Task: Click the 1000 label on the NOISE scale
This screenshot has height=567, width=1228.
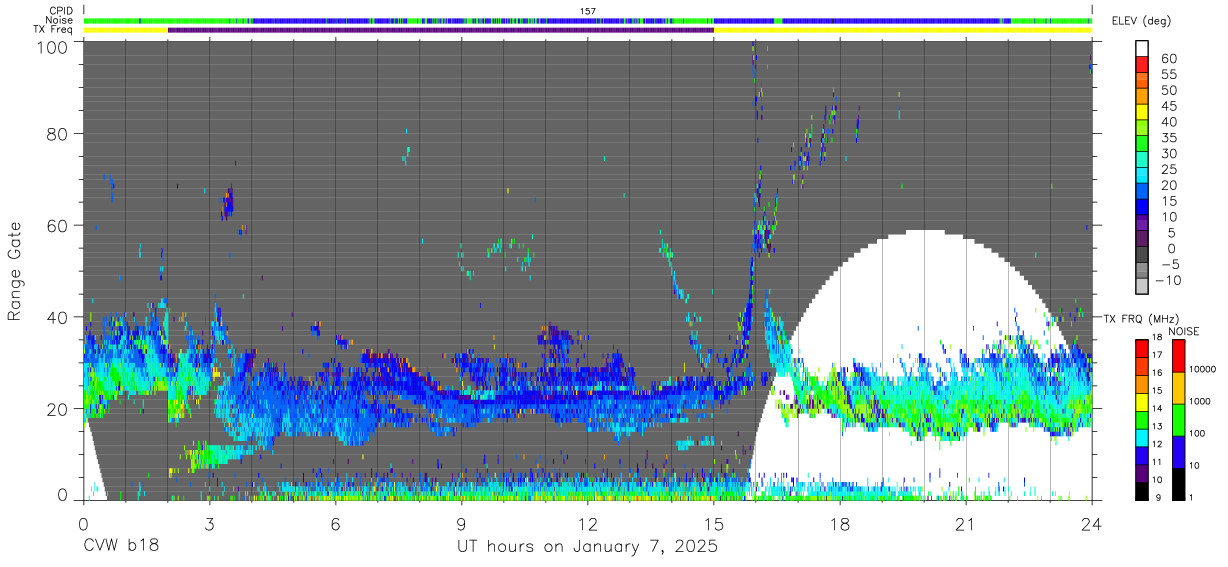Action: (1200, 403)
